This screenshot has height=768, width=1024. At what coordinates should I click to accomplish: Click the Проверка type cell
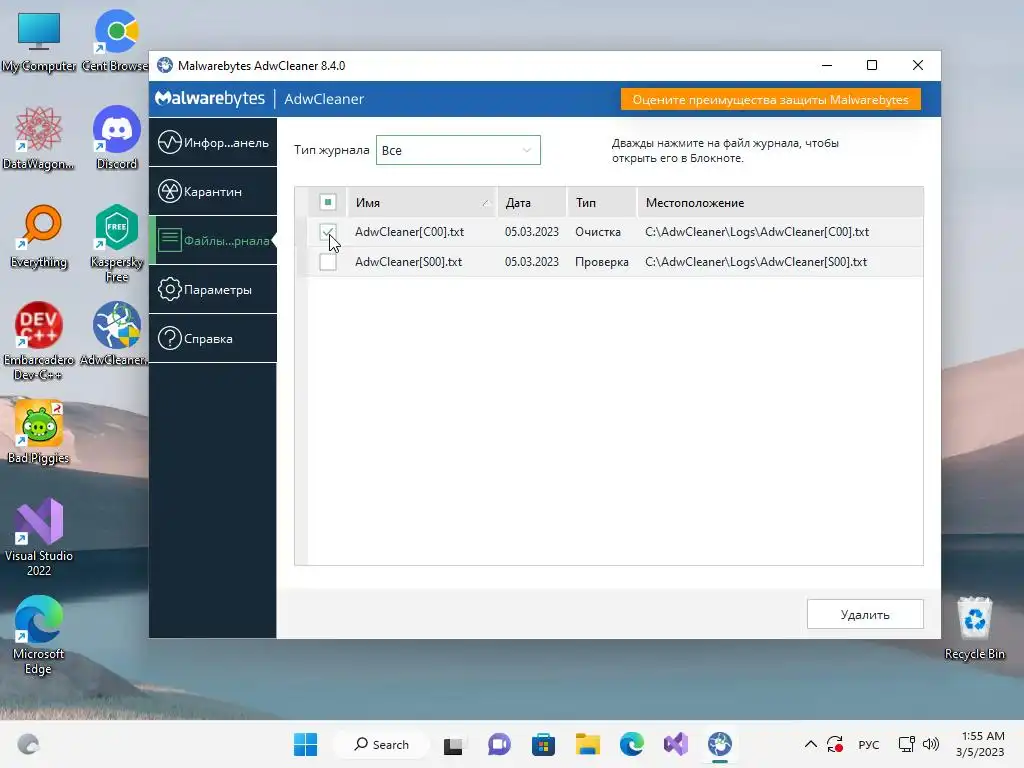coord(601,262)
